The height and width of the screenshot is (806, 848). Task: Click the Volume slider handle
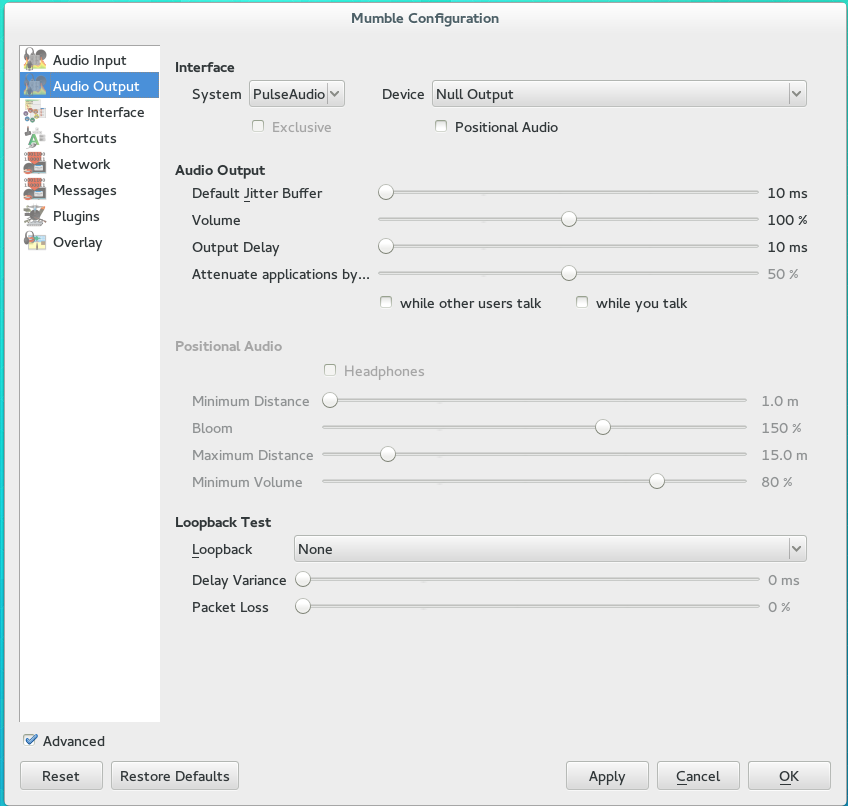569,220
